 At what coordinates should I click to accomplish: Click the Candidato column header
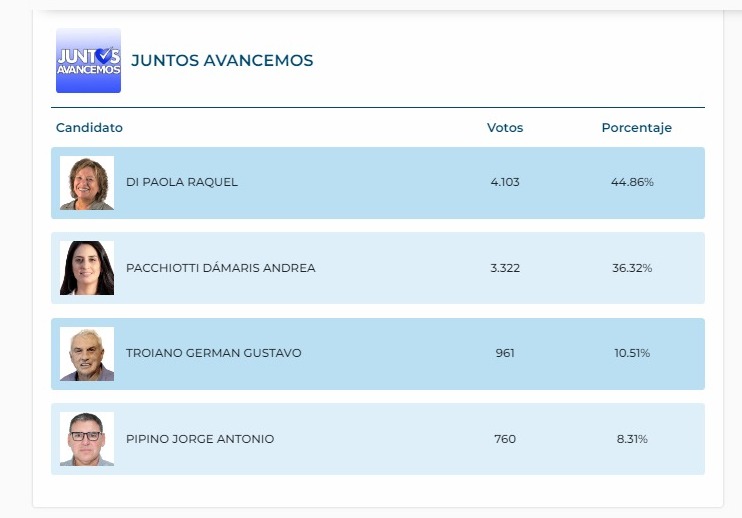89,128
